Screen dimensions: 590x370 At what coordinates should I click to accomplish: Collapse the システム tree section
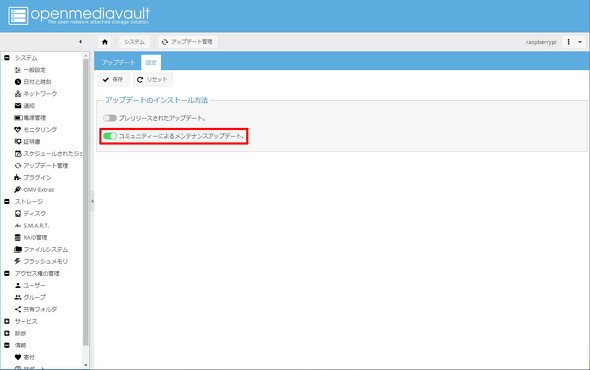[x=7, y=58]
